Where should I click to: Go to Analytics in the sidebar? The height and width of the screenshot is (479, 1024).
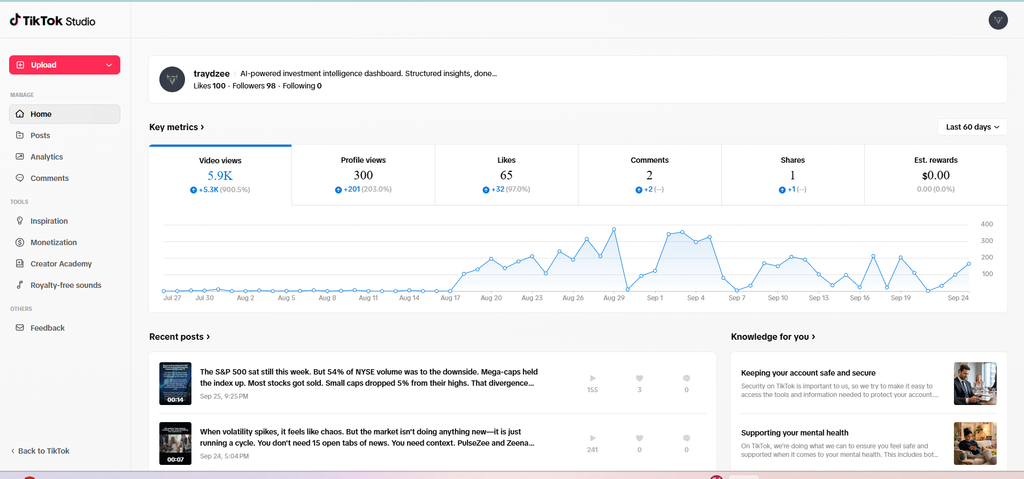[65, 157]
